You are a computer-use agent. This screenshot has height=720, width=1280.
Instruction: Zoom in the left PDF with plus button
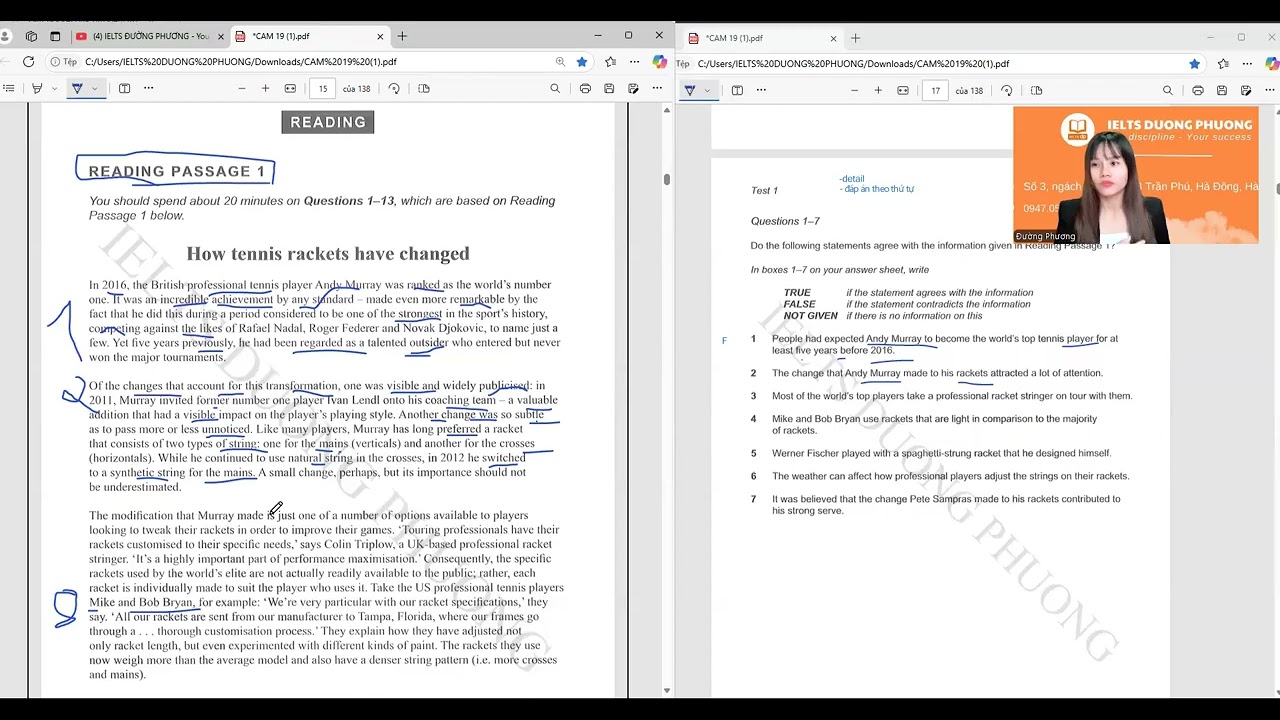(265, 88)
